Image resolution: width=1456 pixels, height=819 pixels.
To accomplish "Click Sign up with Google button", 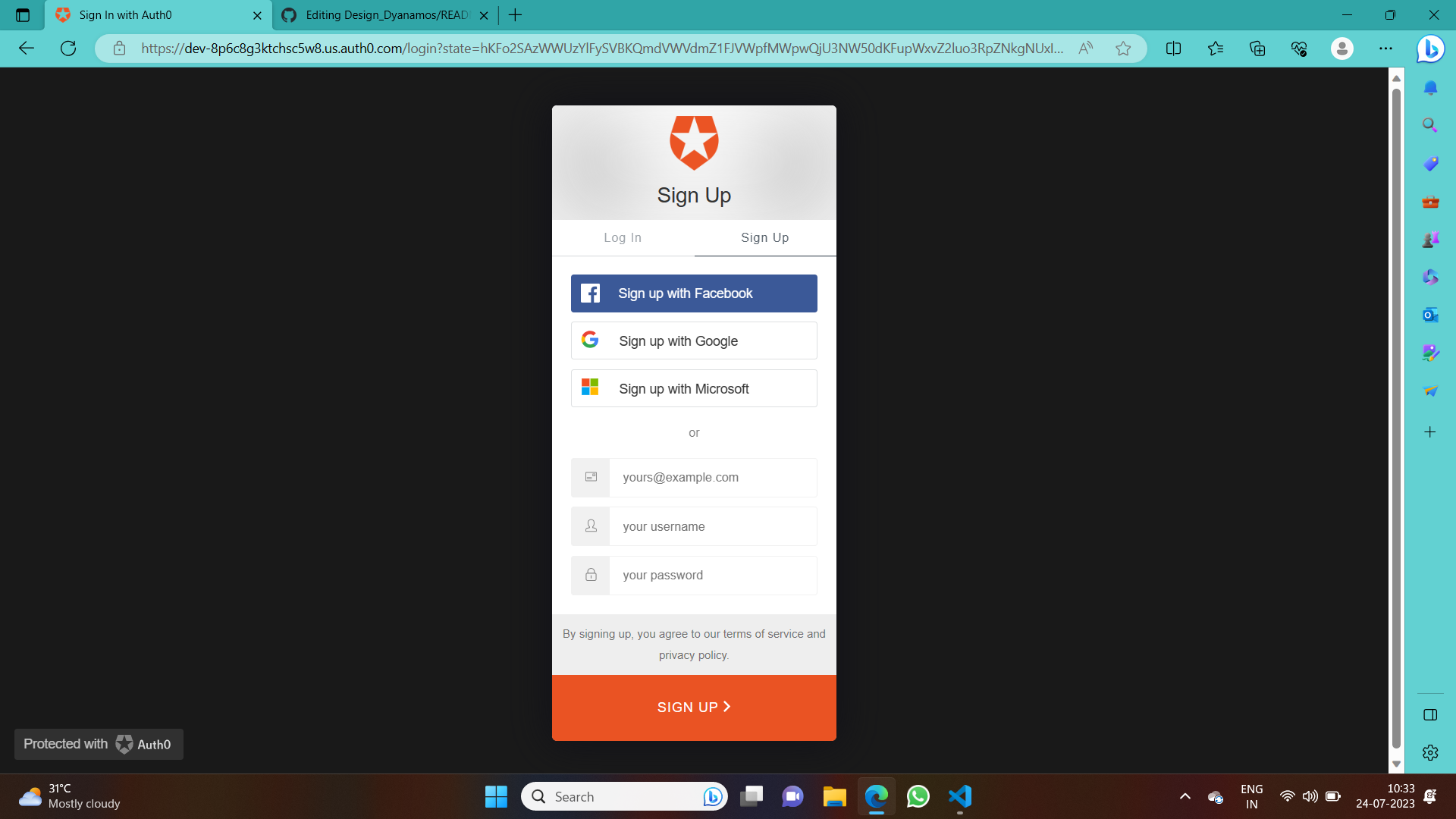I will (x=693, y=341).
